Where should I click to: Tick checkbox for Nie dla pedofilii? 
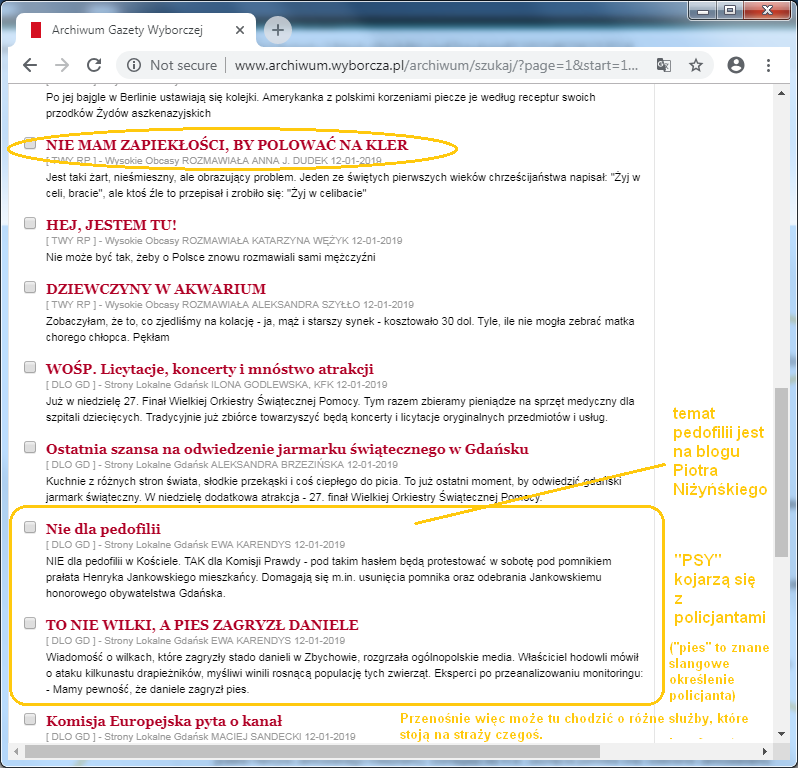point(30,527)
